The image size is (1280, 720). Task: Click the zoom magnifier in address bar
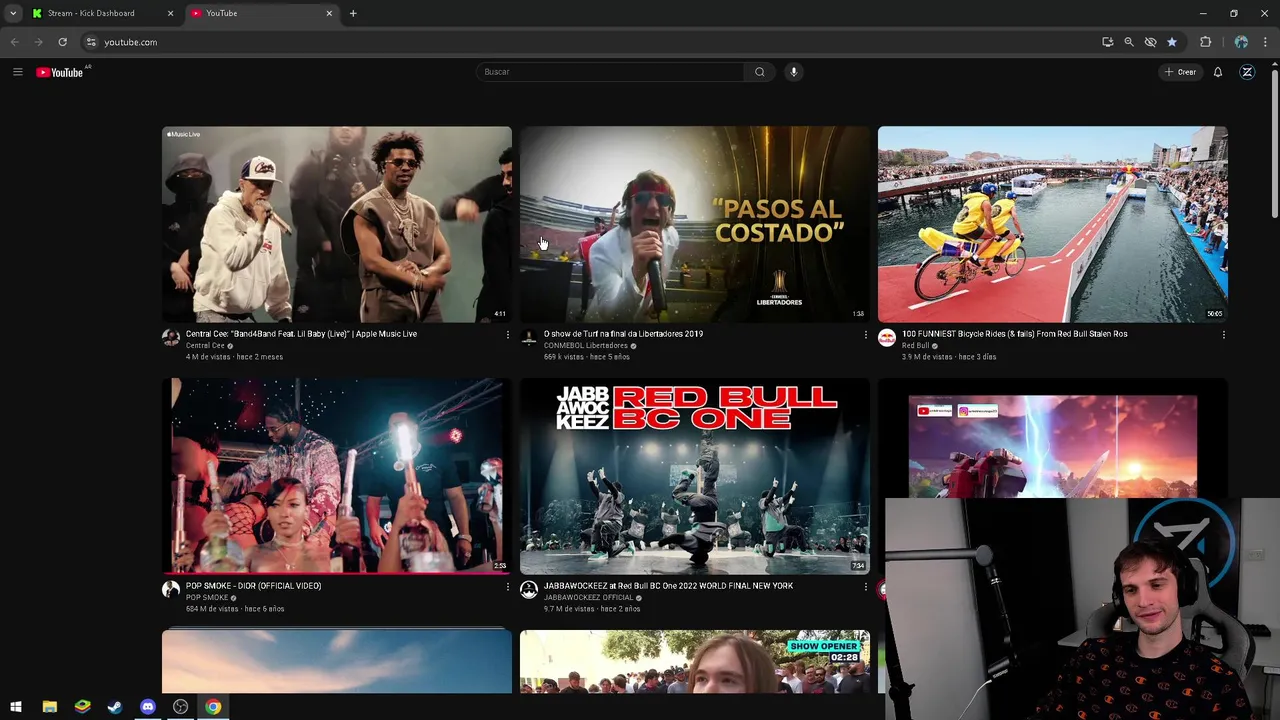tap(1129, 42)
